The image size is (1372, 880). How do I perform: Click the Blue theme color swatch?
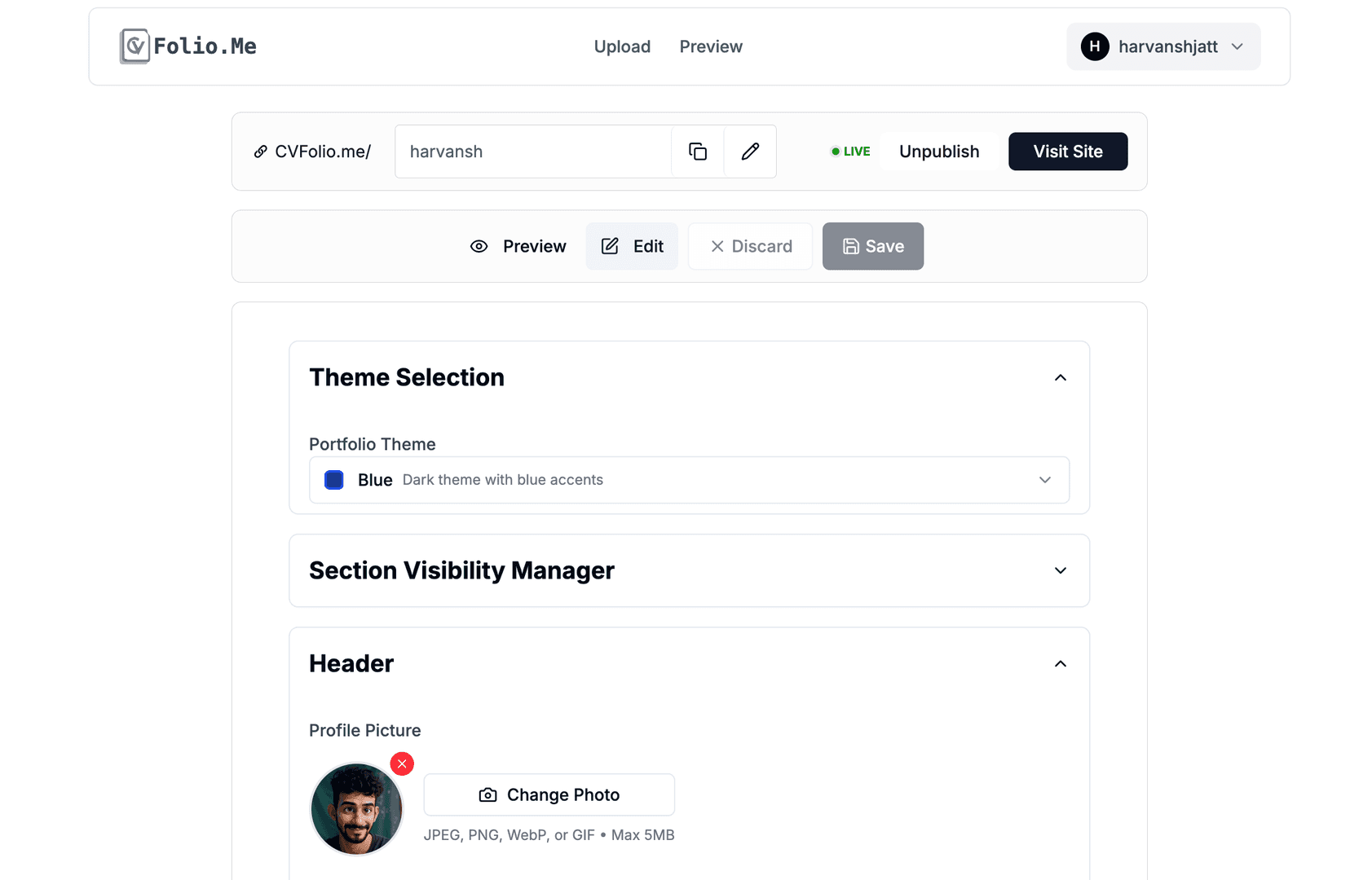coord(334,480)
